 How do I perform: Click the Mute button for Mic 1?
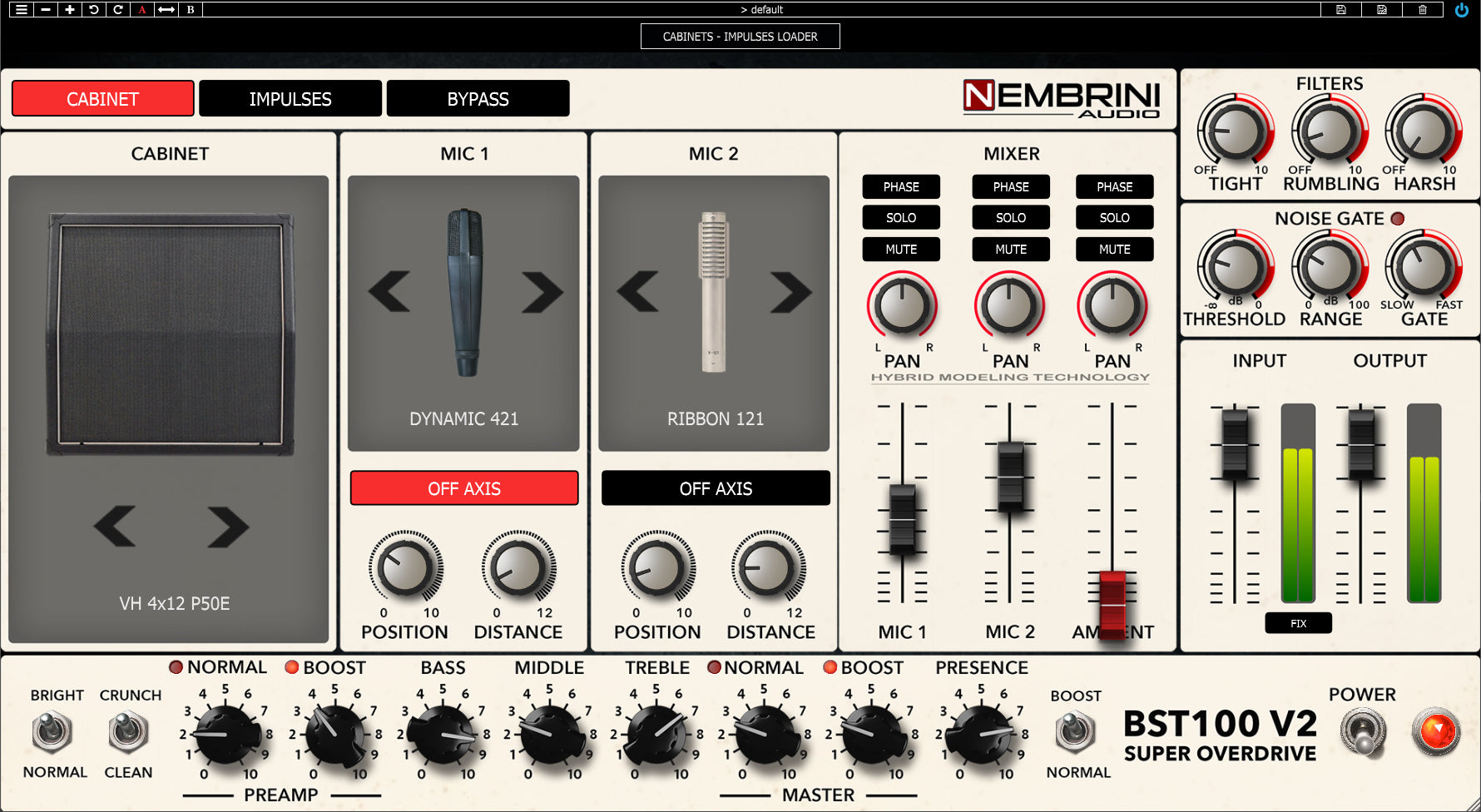pyautogui.click(x=901, y=250)
